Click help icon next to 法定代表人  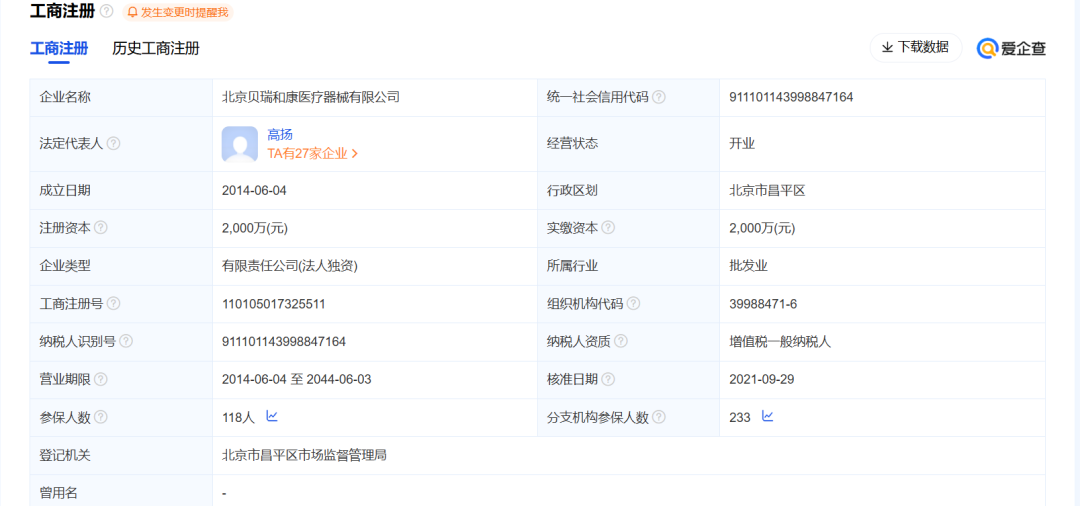pyautogui.click(x=113, y=144)
